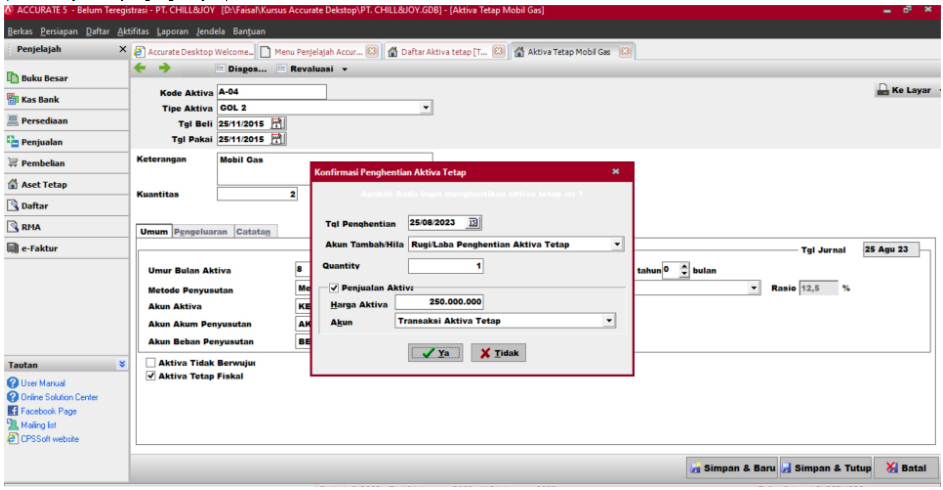Click the green back arrow icon
943x490 pixels.
[x=141, y=69]
